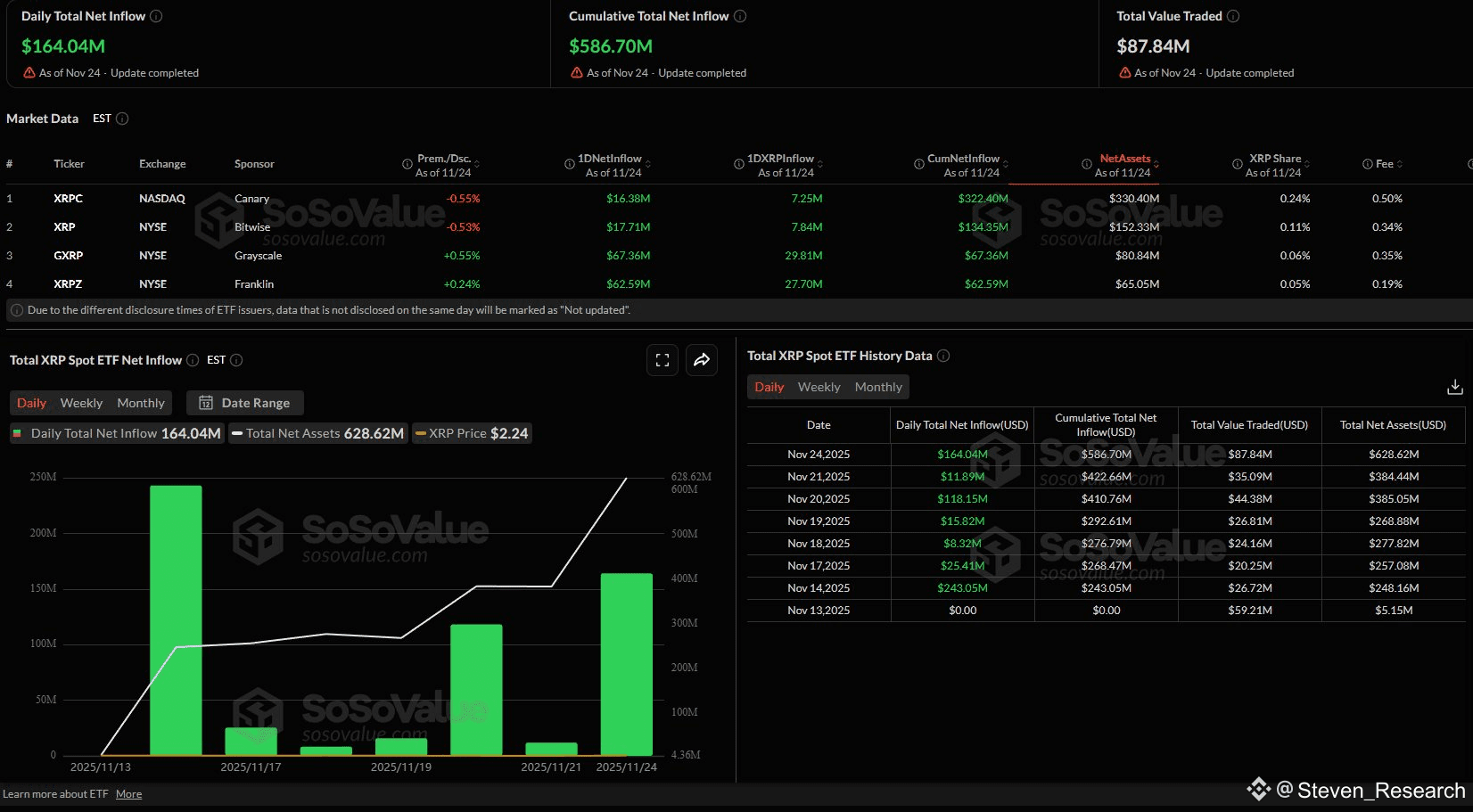This screenshot has height=812, width=1473.
Task: Click Grayscale sponsor name
Action: pos(258,256)
